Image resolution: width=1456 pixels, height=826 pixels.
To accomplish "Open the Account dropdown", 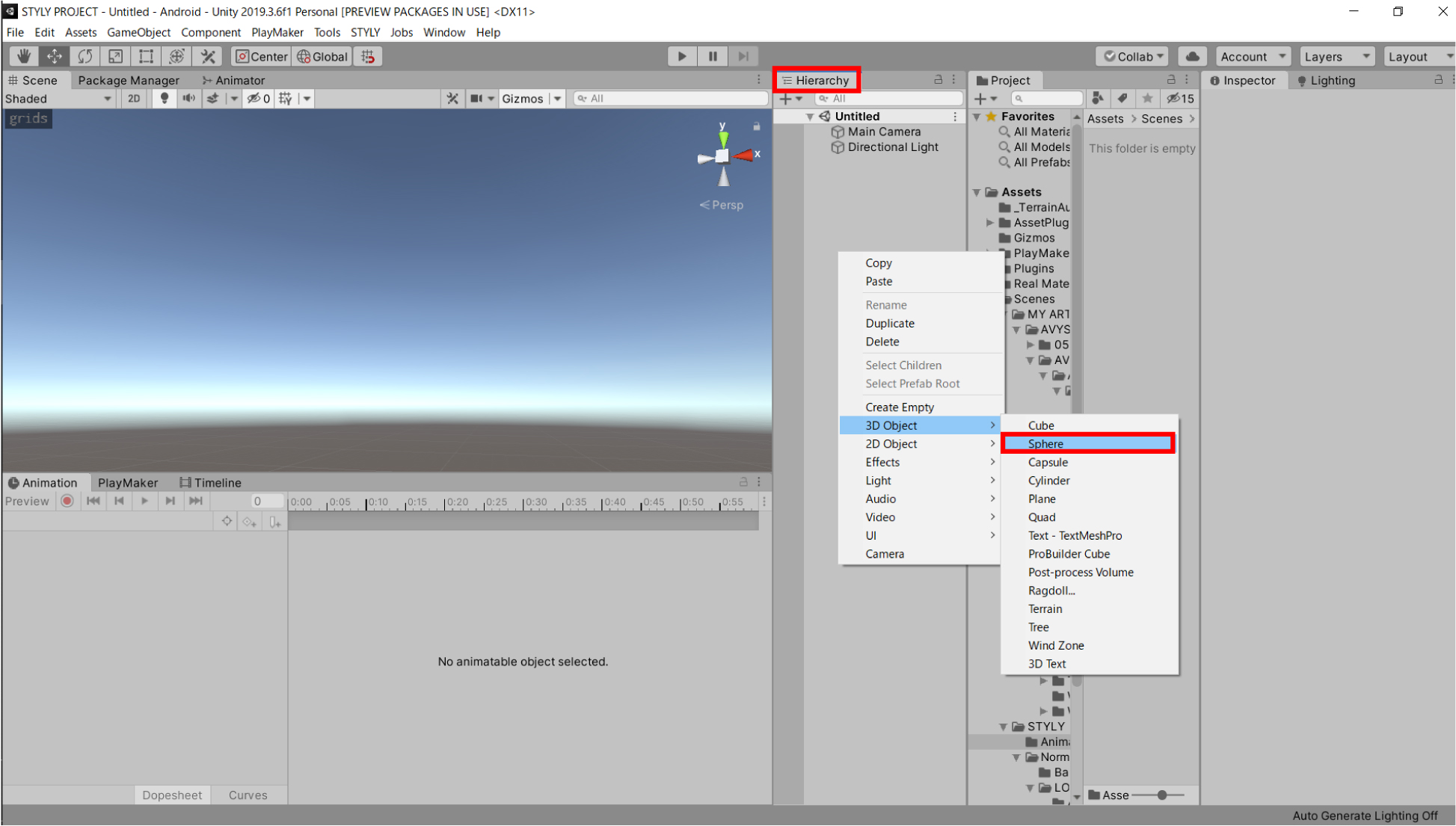I will pyautogui.click(x=1253, y=56).
